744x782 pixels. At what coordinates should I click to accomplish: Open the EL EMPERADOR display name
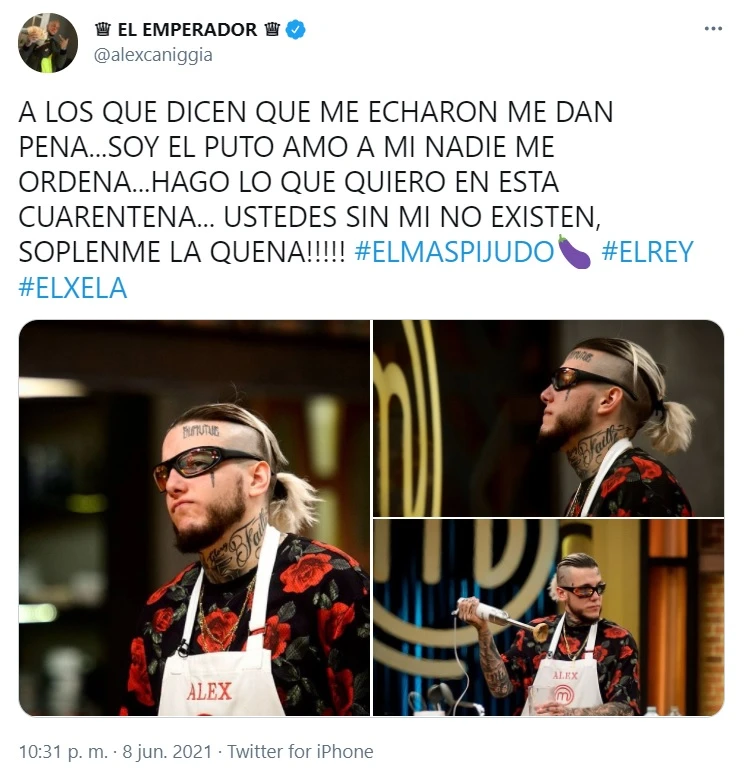[x=187, y=30]
